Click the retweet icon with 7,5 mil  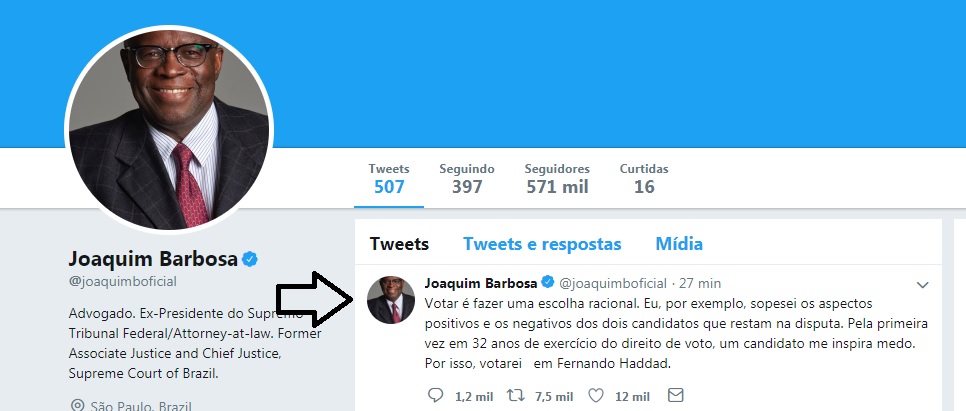[515, 396]
